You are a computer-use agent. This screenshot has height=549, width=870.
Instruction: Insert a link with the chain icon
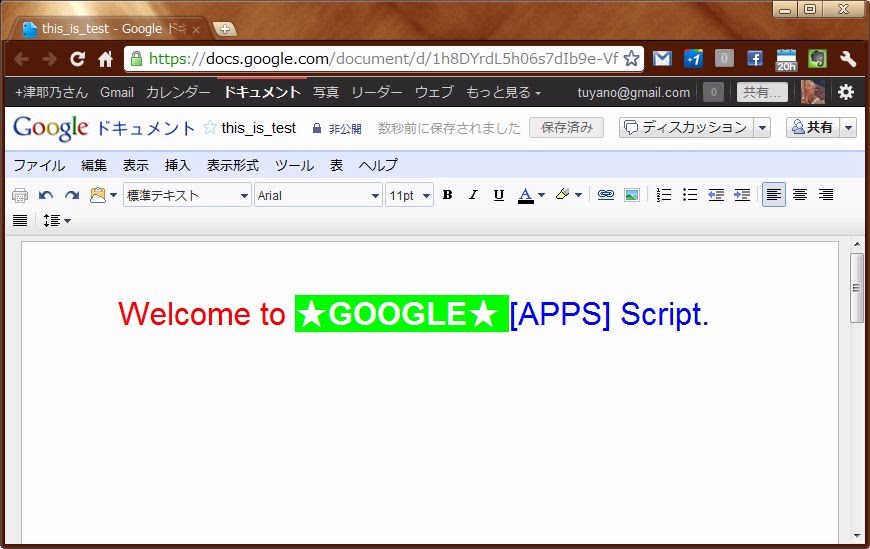click(605, 195)
